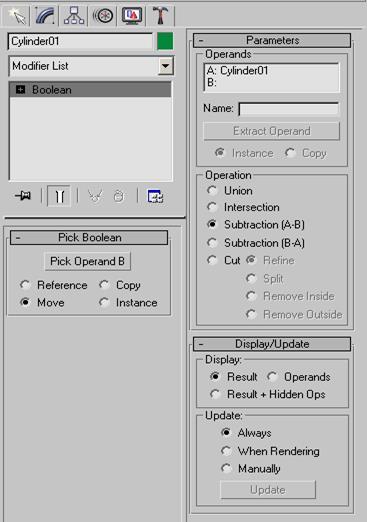This screenshot has height=522, width=367.
Task: Open the Create command panel tab
Action: tap(16, 16)
